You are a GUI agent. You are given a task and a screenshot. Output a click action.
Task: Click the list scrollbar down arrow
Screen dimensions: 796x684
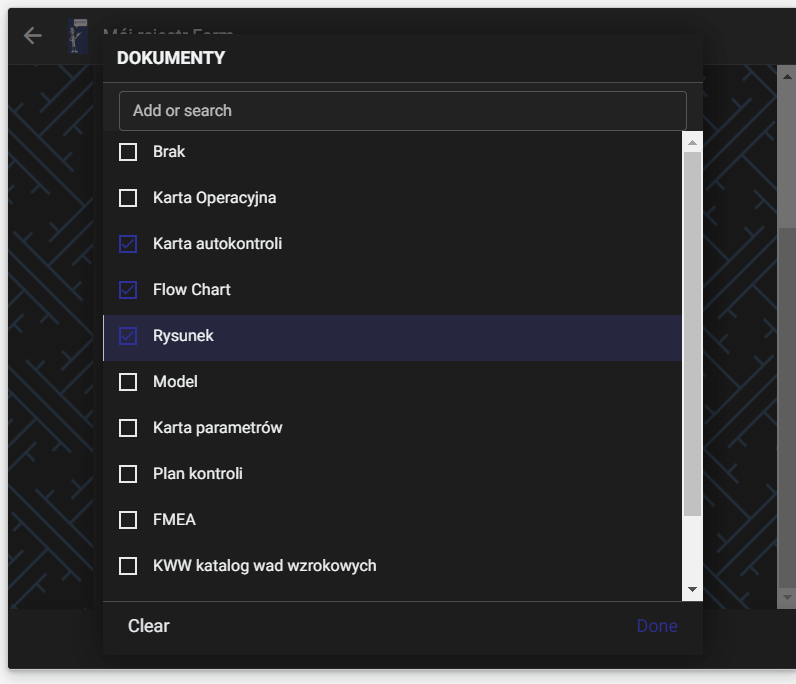tap(692, 590)
